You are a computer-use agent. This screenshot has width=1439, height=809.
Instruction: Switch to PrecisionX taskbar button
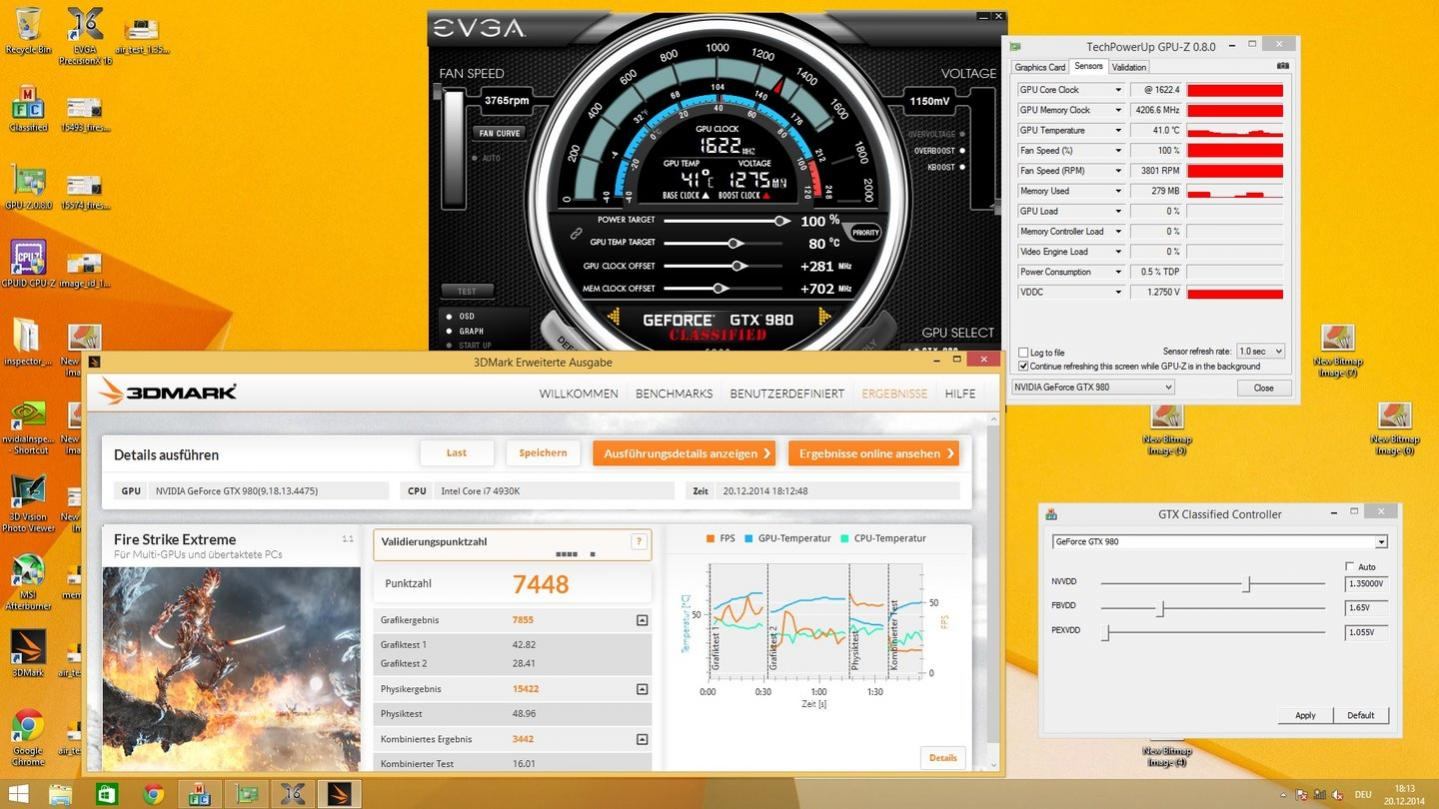(x=292, y=794)
